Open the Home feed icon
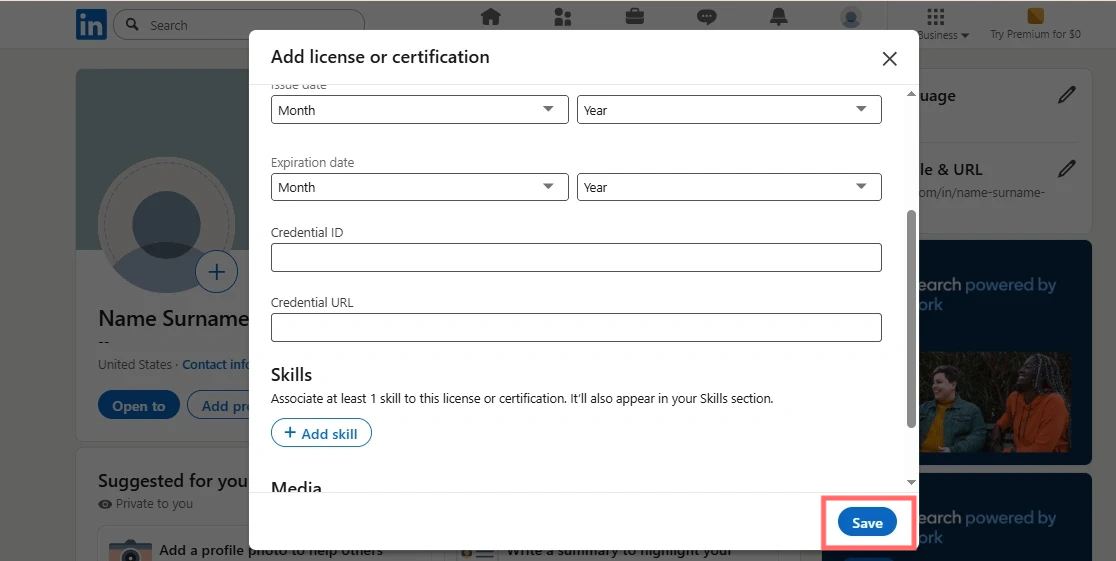This screenshot has width=1116, height=561. [x=490, y=17]
